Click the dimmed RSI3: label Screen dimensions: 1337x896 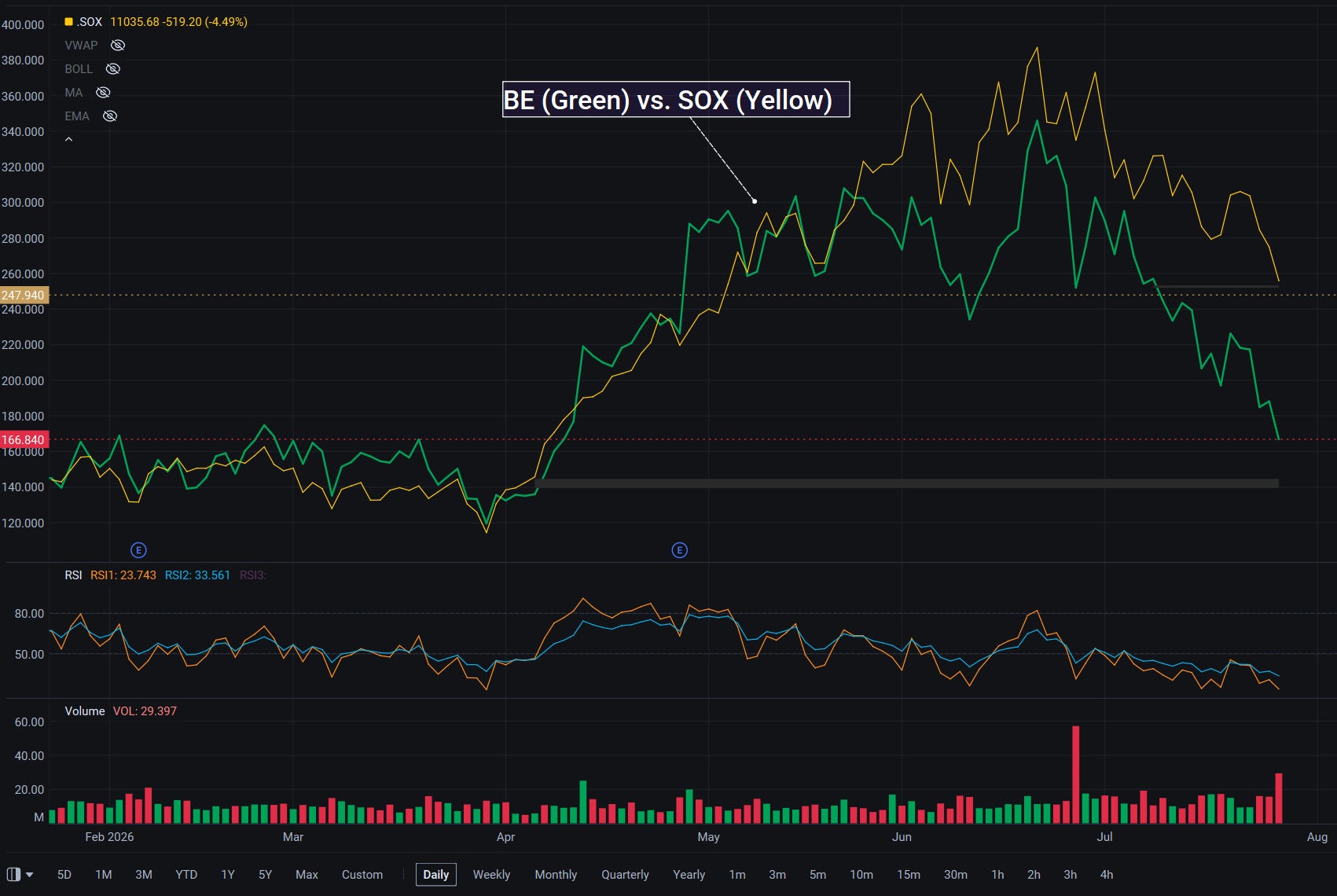(253, 575)
